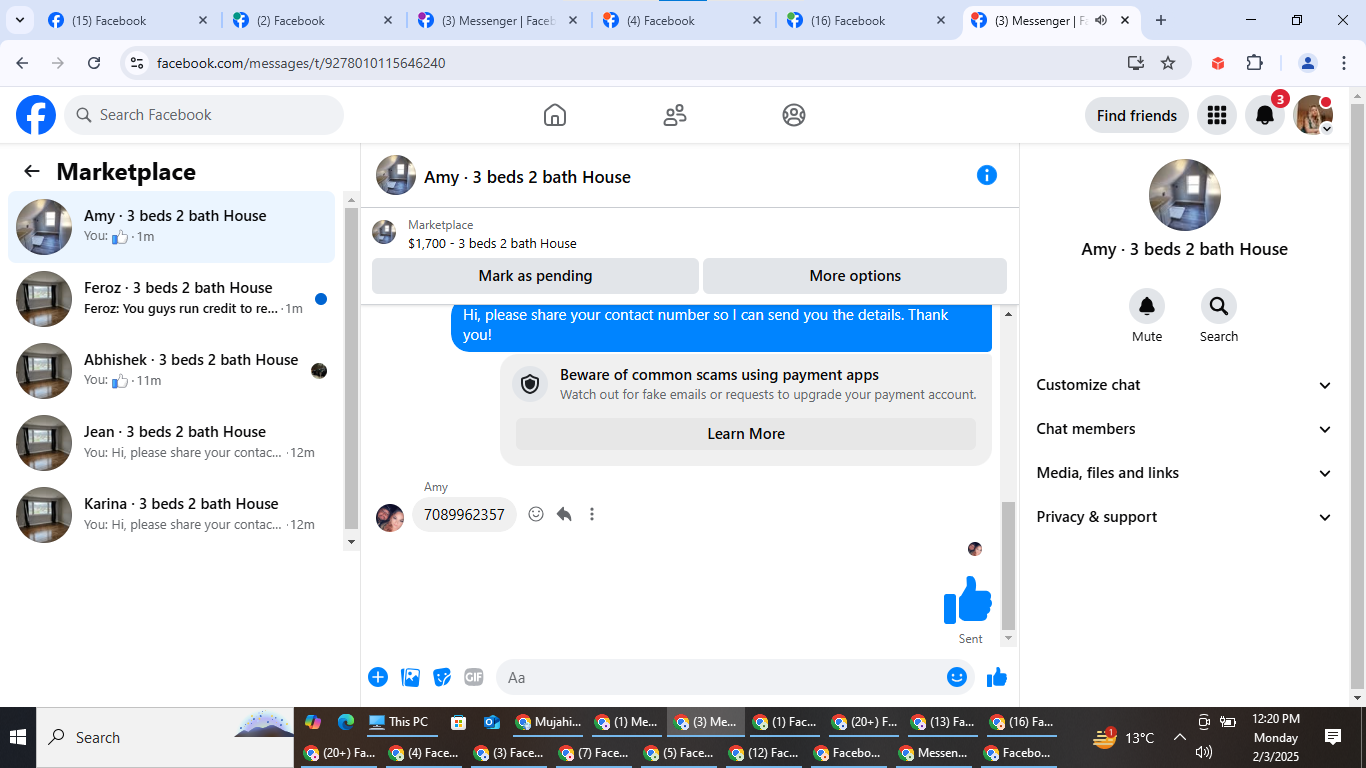Open the Chrome tab search dropdown
1366x768 pixels.
click(20, 20)
